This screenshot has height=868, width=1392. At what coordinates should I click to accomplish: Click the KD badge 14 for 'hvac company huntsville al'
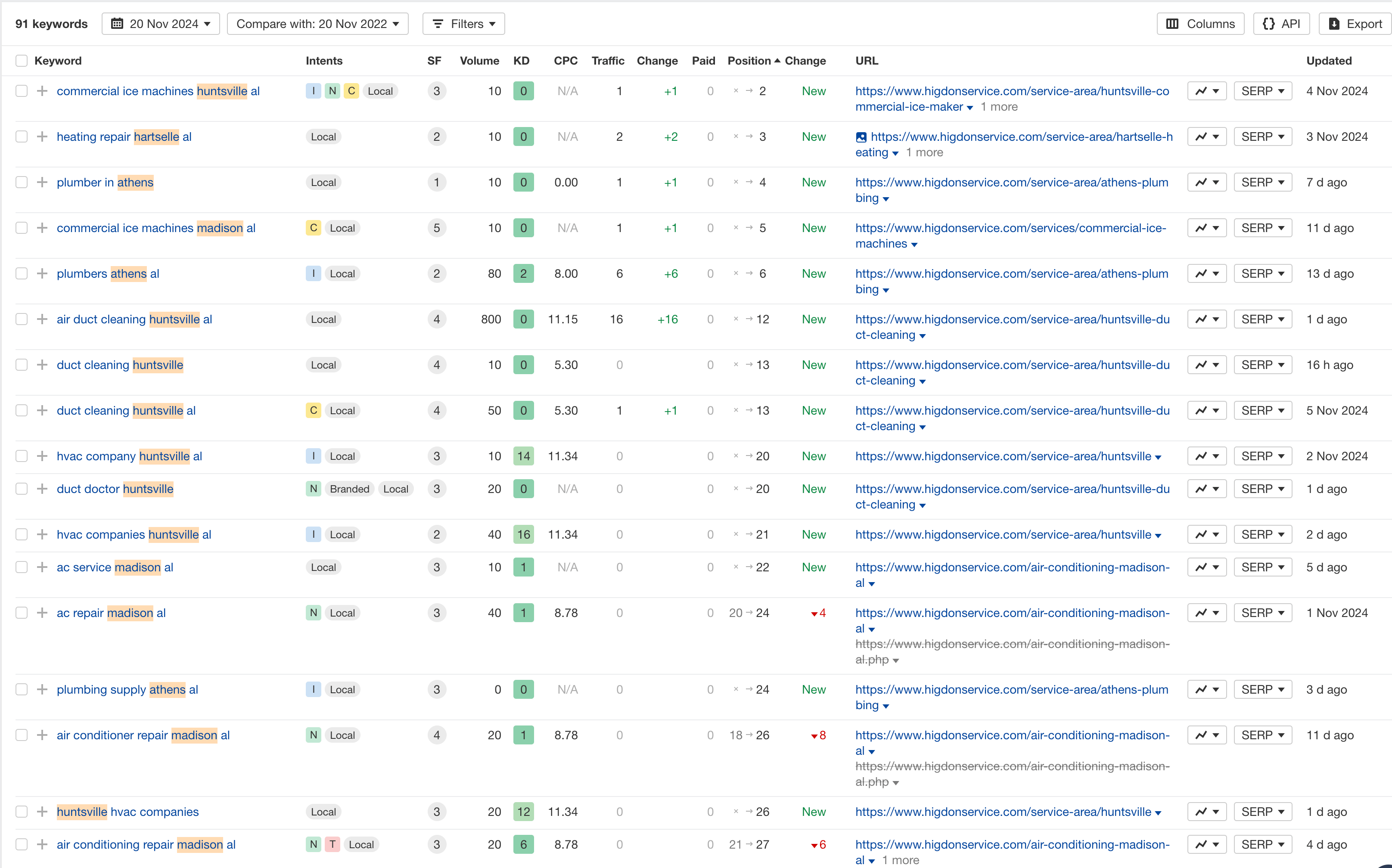click(x=523, y=456)
